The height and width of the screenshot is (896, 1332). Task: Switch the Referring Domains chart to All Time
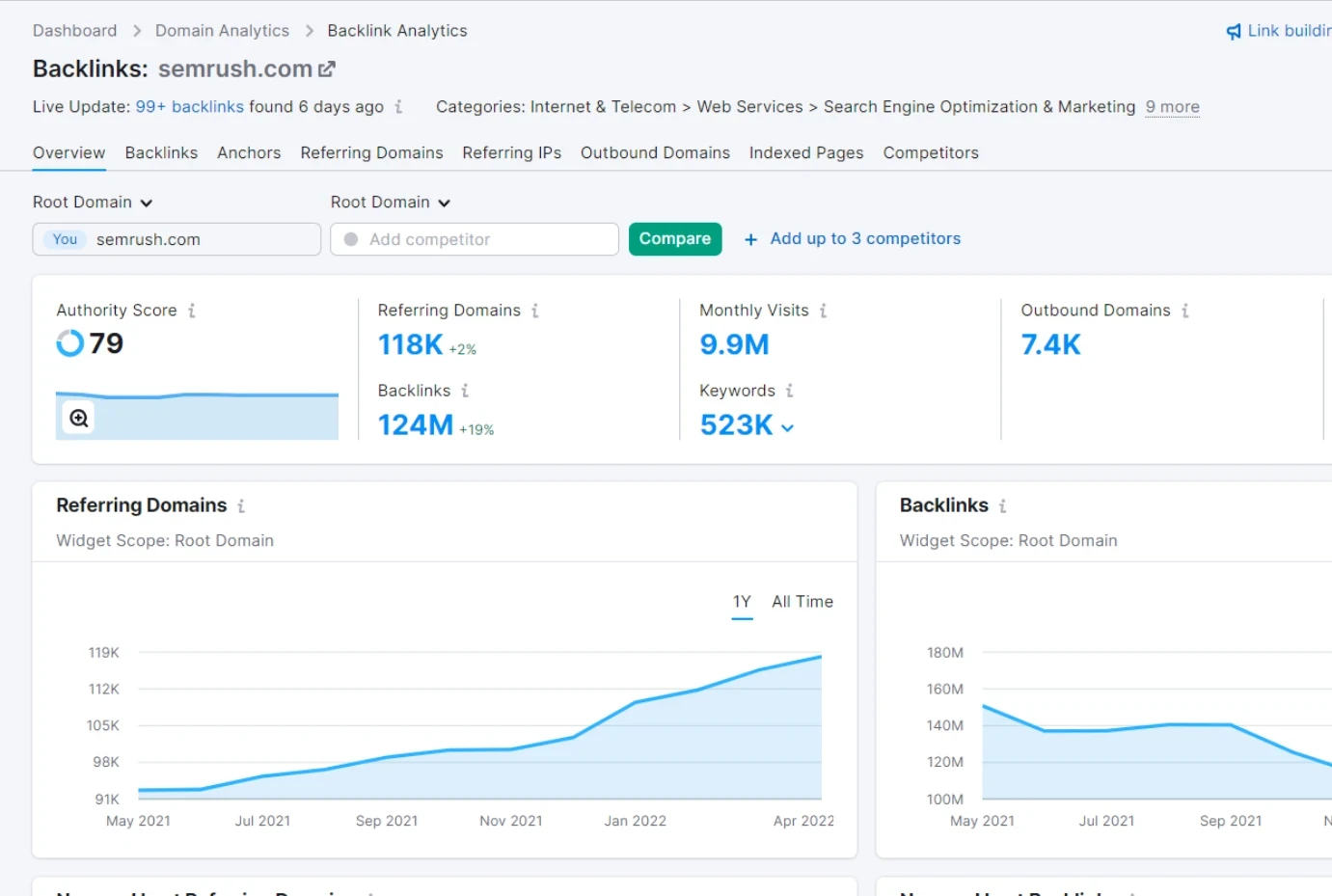[802, 601]
